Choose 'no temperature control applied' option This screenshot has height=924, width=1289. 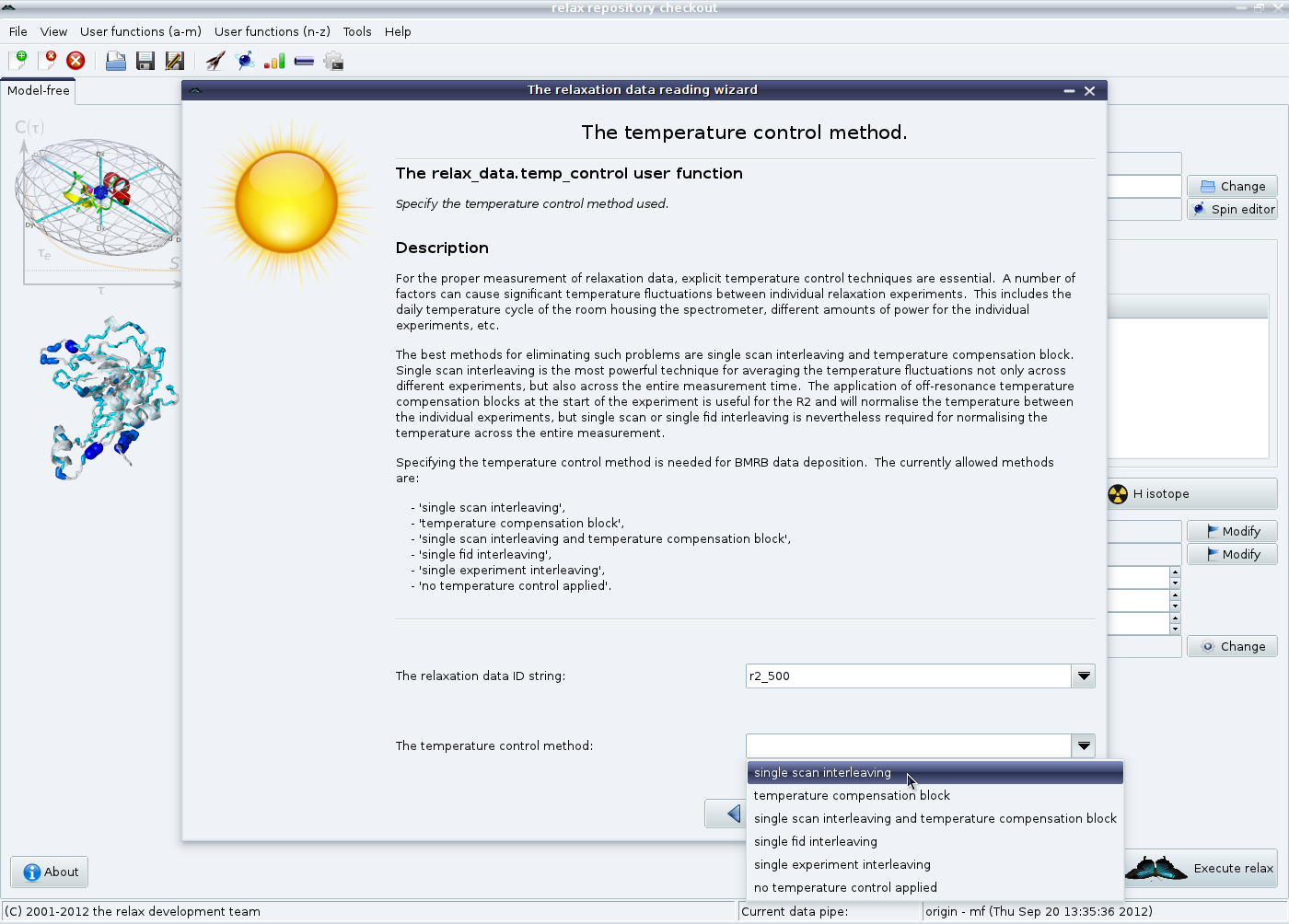[x=844, y=888]
